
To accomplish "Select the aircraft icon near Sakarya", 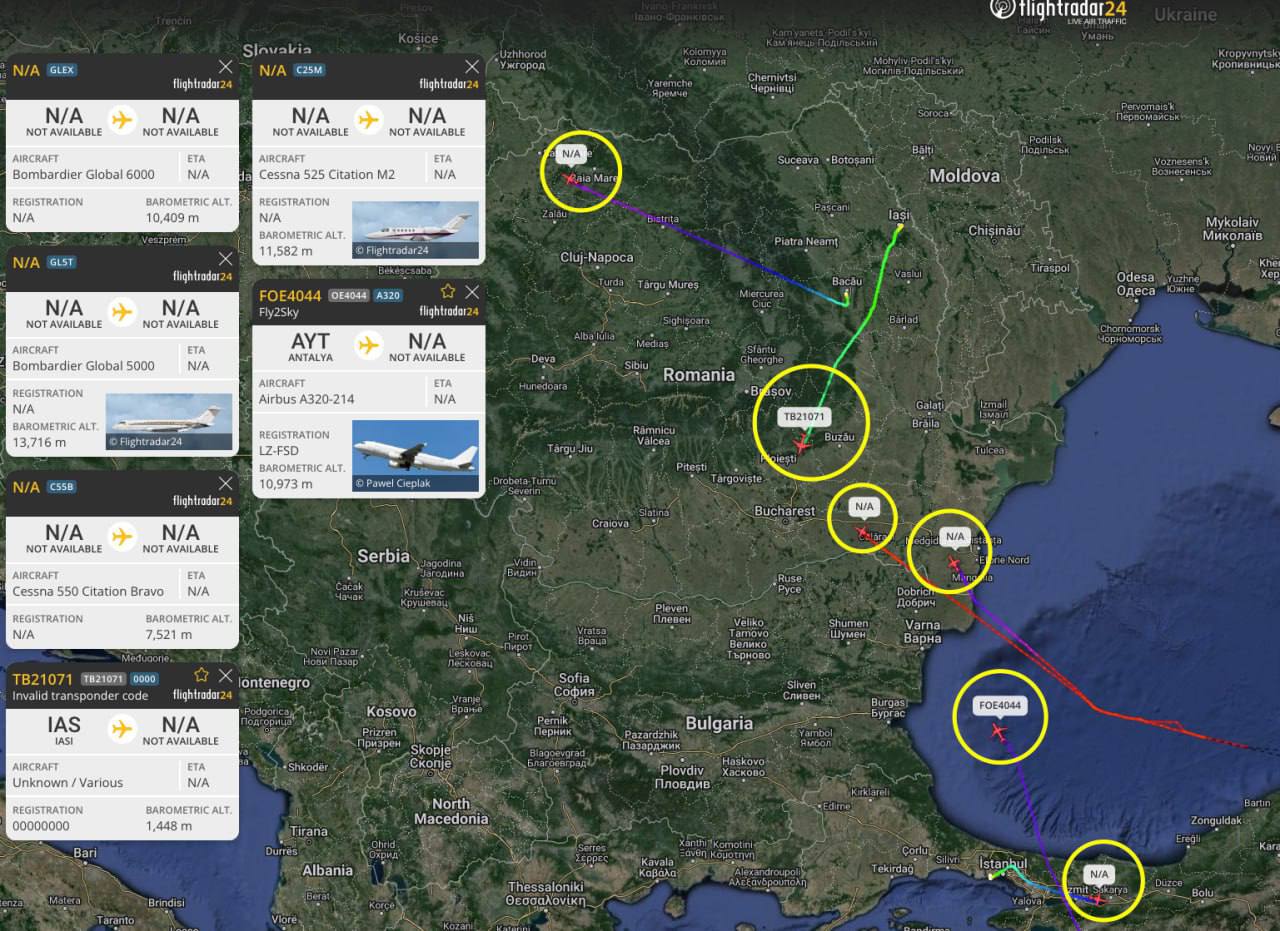I will point(1099,899).
